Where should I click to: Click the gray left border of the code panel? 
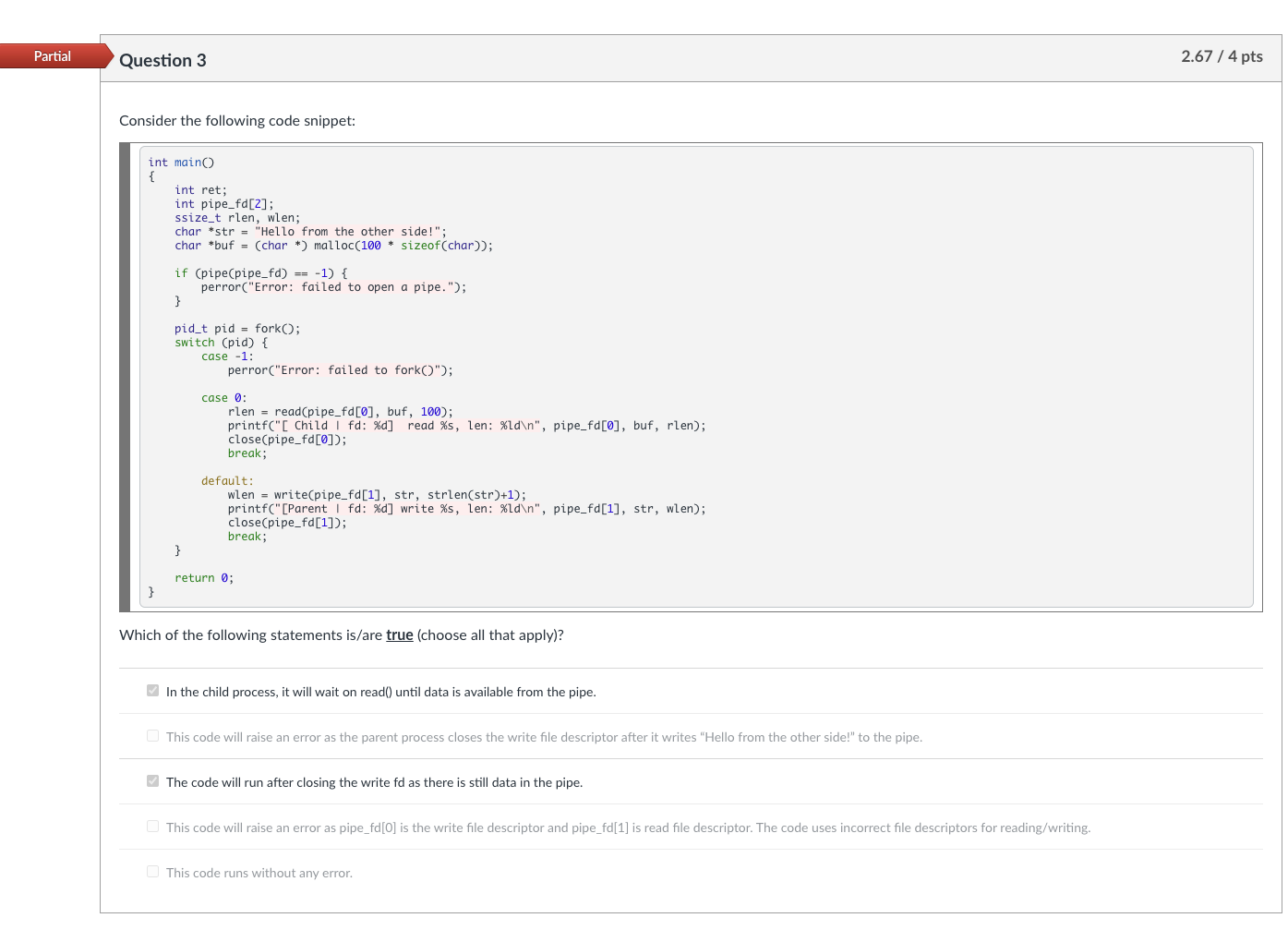coord(125,374)
